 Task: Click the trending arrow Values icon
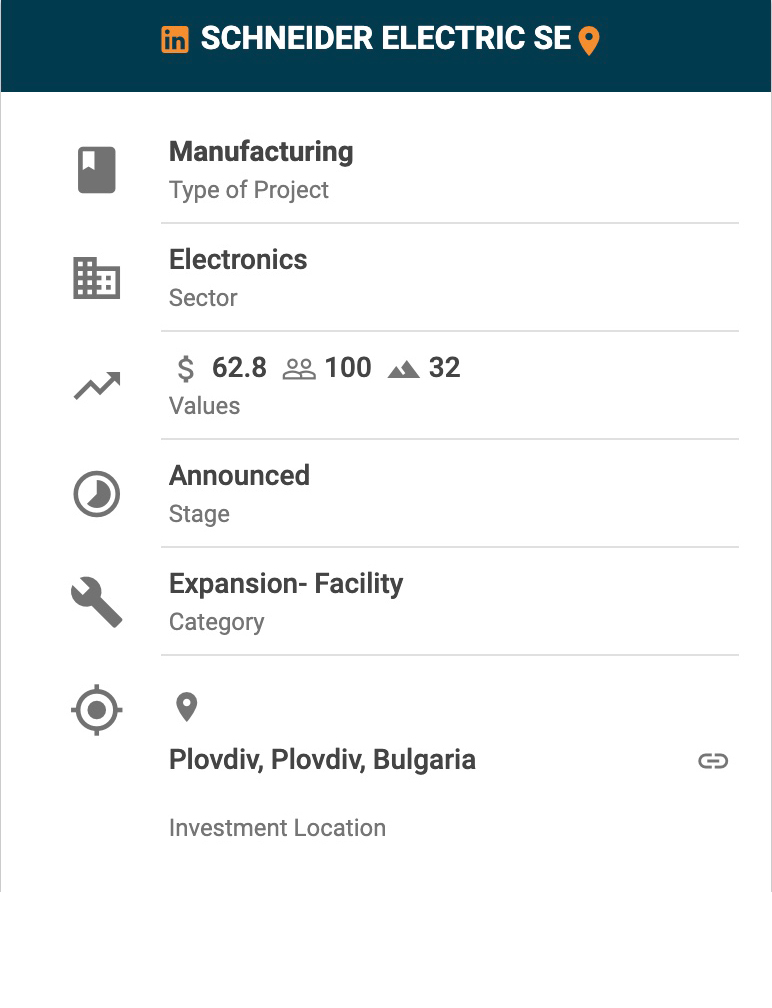tap(97, 386)
